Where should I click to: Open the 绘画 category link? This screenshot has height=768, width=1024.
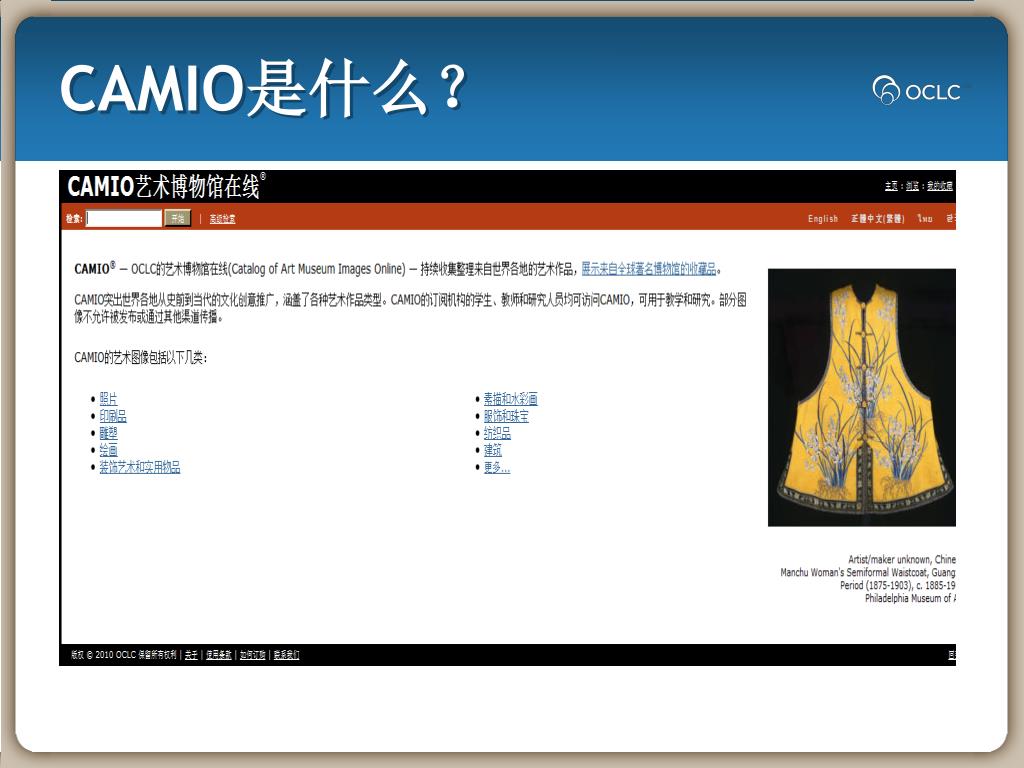pos(108,449)
